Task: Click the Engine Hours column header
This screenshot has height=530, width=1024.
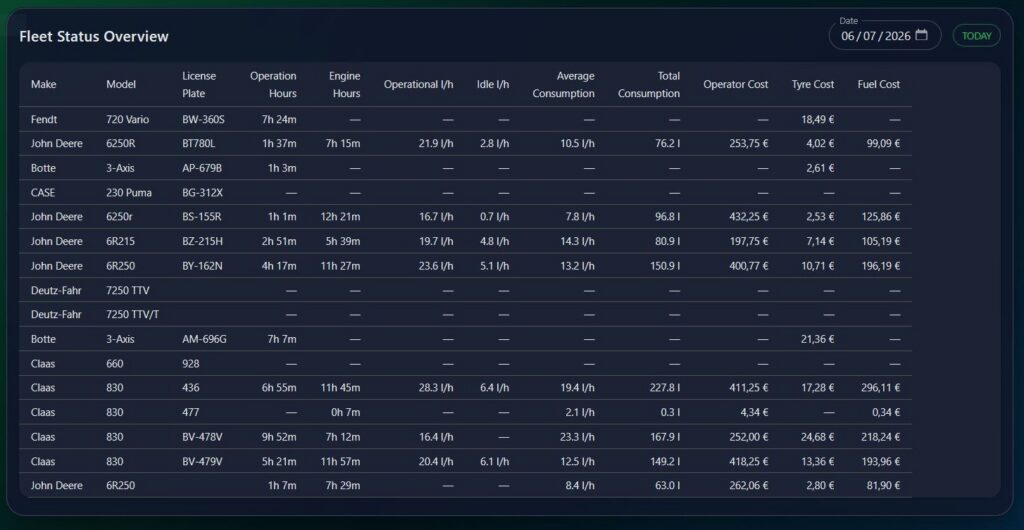Action: tap(345, 84)
